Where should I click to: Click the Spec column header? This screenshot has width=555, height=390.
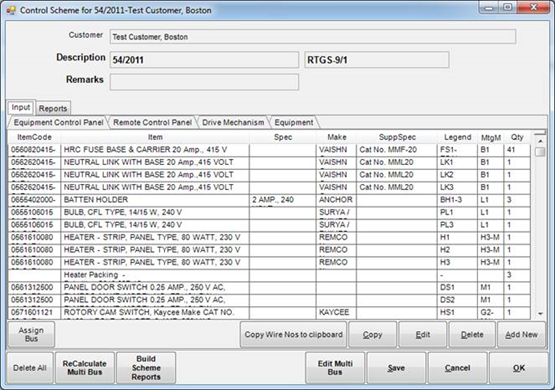pos(283,137)
